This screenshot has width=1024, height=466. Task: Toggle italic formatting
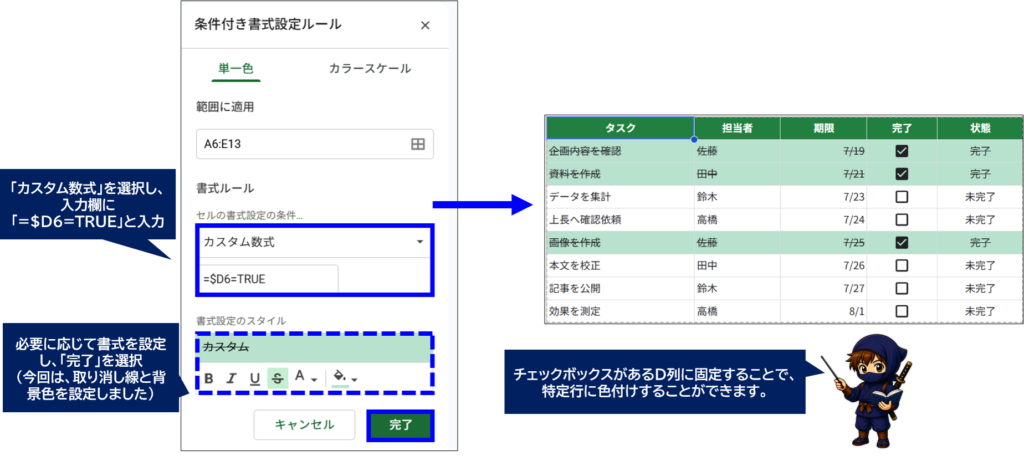[231, 378]
